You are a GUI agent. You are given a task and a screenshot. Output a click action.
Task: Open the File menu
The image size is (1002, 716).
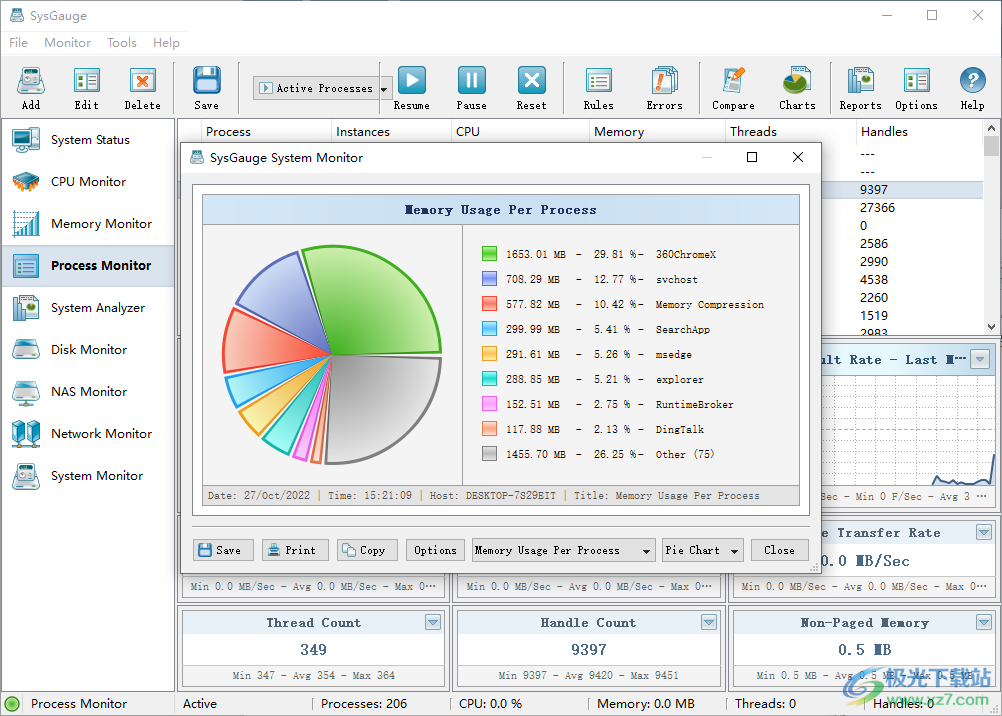tap(18, 43)
